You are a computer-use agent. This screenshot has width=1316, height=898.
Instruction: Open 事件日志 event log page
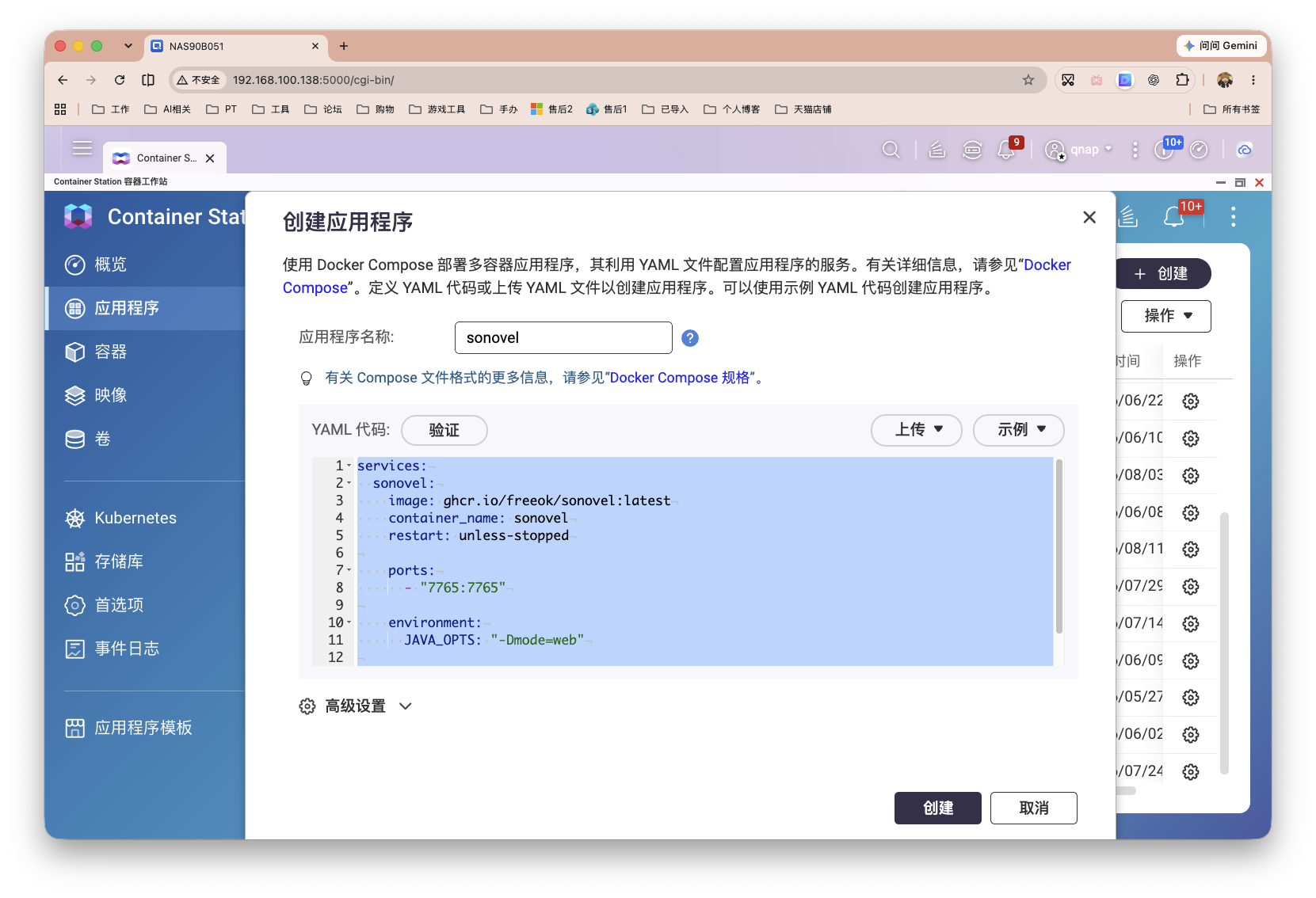click(145, 649)
